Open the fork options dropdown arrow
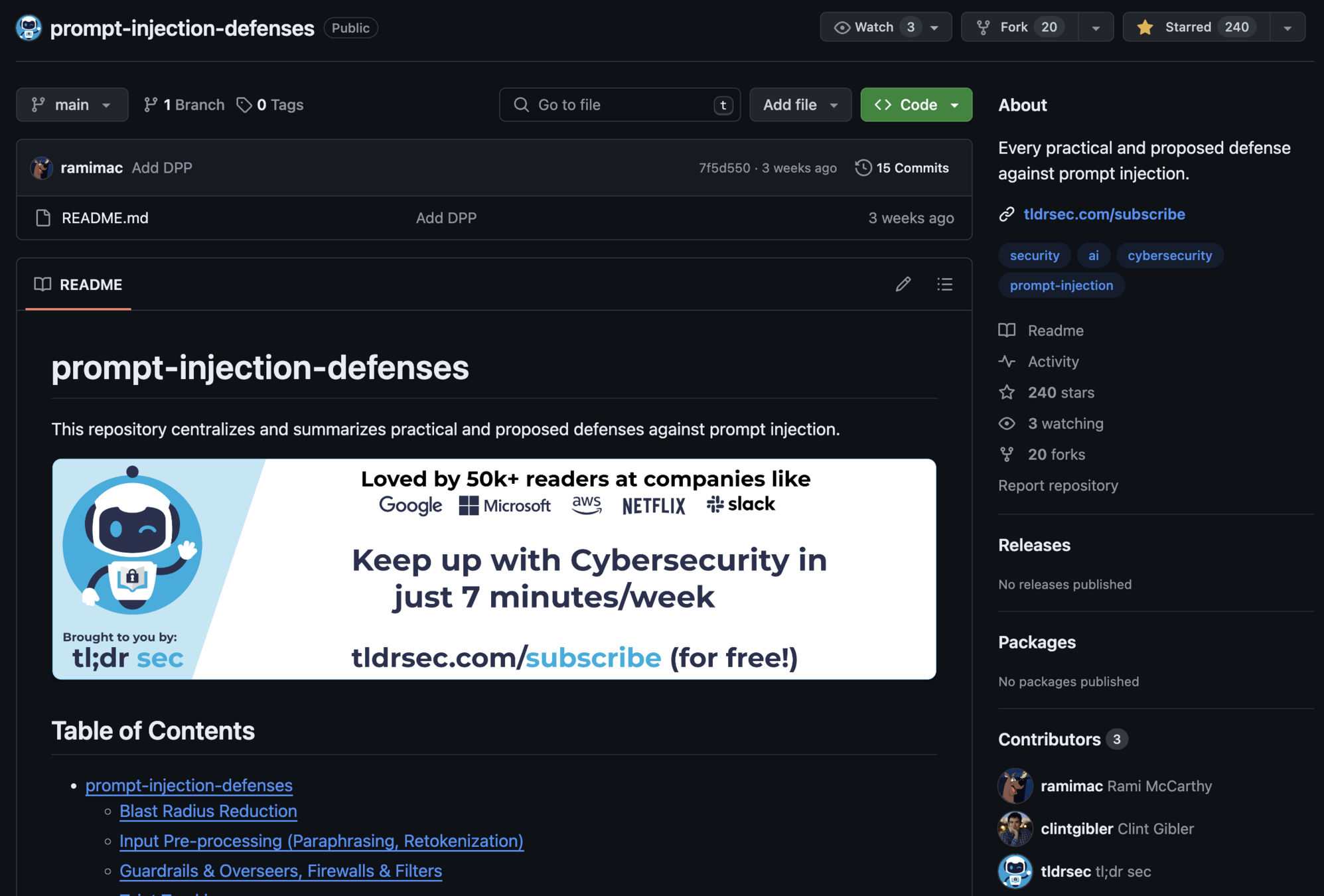1324x896 pixels. coord(1096,27)
